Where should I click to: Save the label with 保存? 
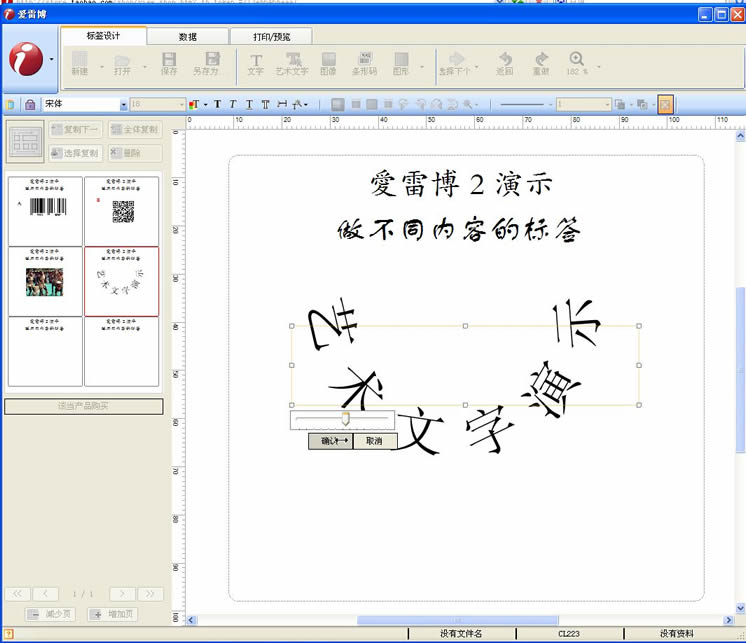169,63
